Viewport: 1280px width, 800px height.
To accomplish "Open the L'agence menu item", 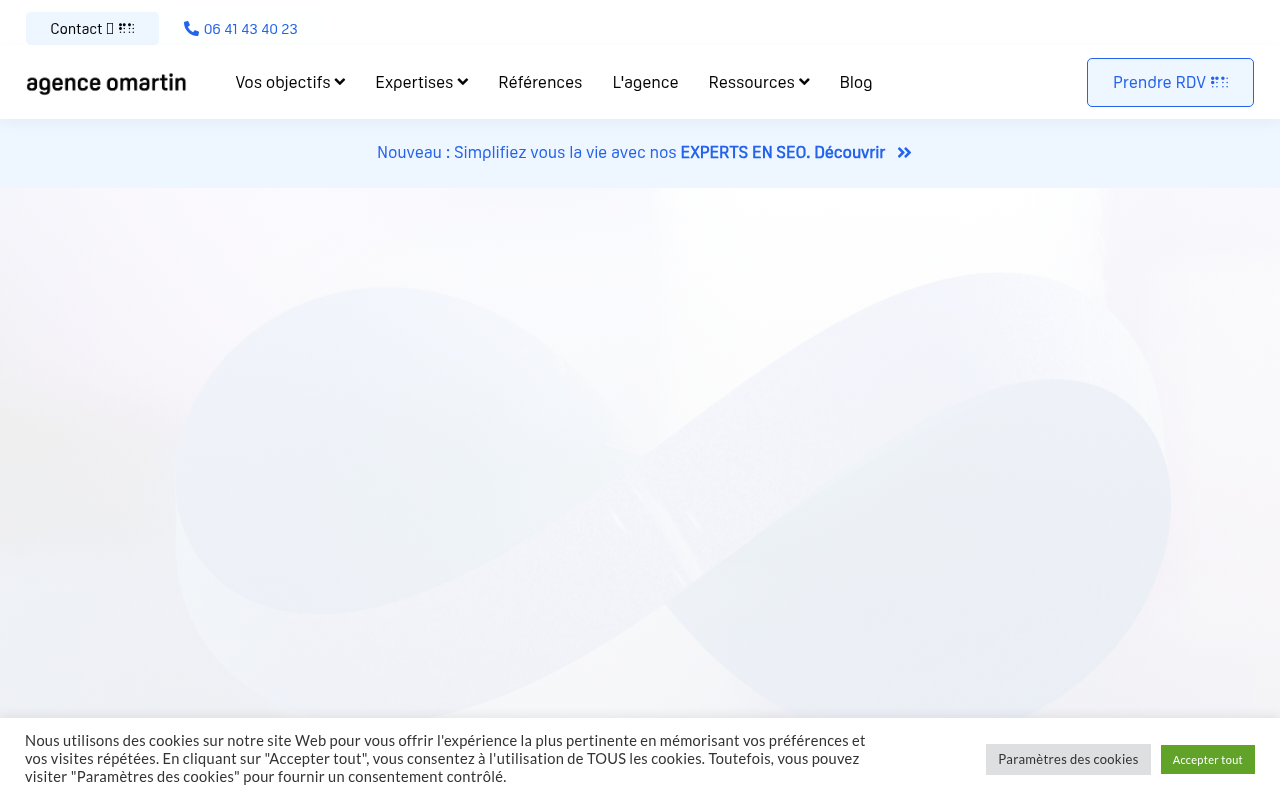I will (x=645, y=82).
